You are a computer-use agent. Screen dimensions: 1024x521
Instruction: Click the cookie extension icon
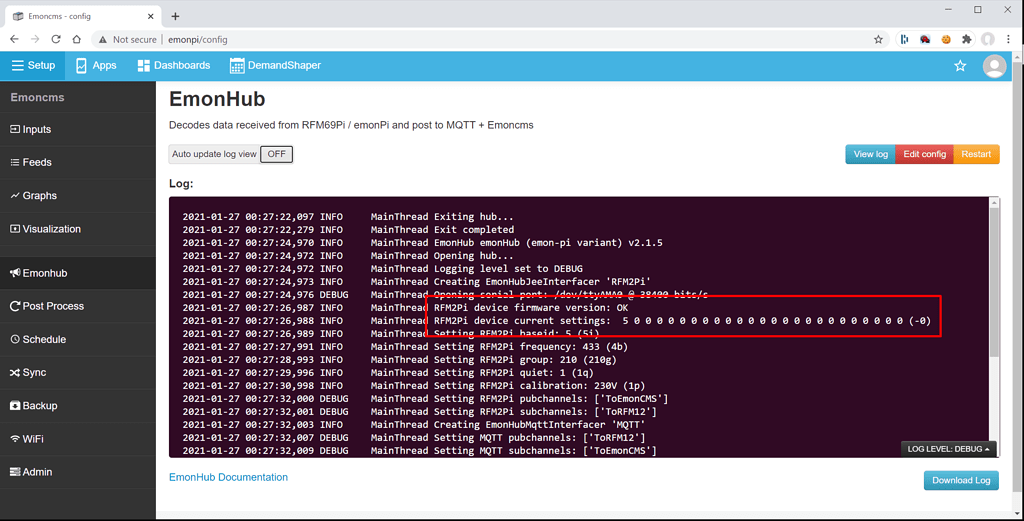pyautogui.click(x=946, y=39)
